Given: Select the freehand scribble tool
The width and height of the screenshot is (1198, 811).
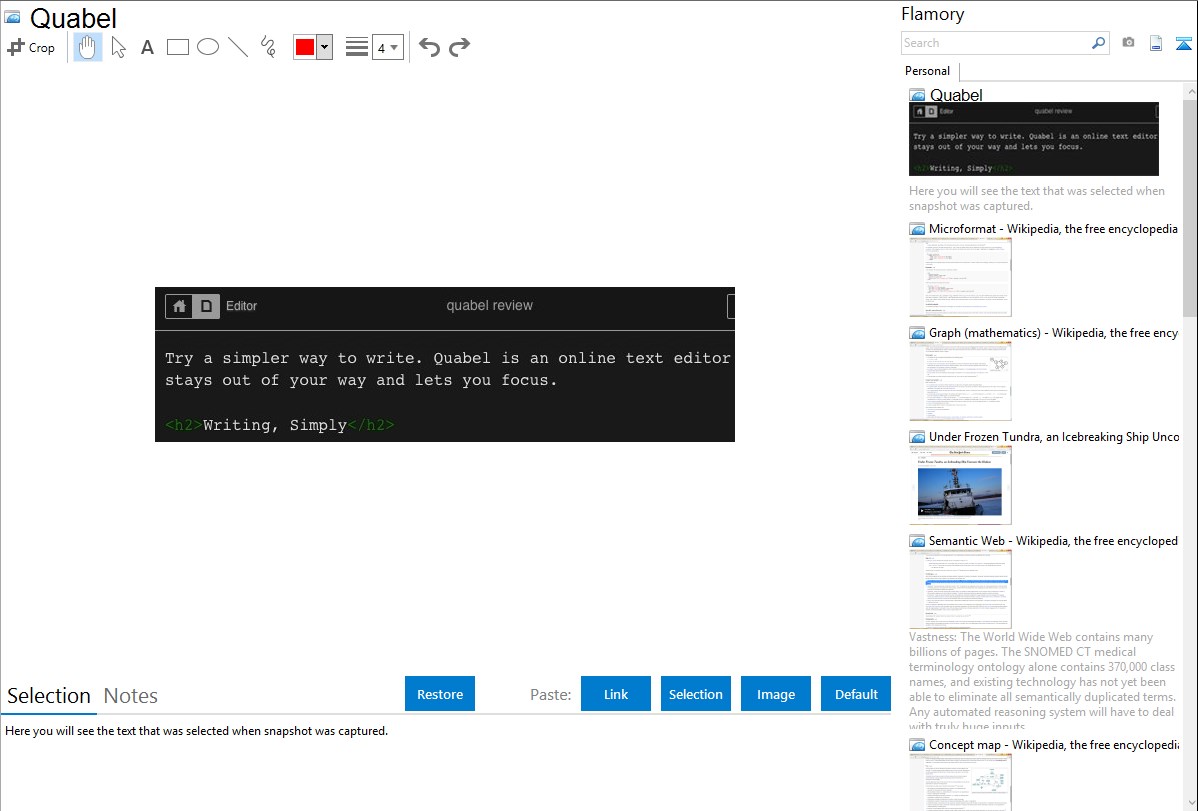Looking at the screenshot, I should tap(268, 47).
